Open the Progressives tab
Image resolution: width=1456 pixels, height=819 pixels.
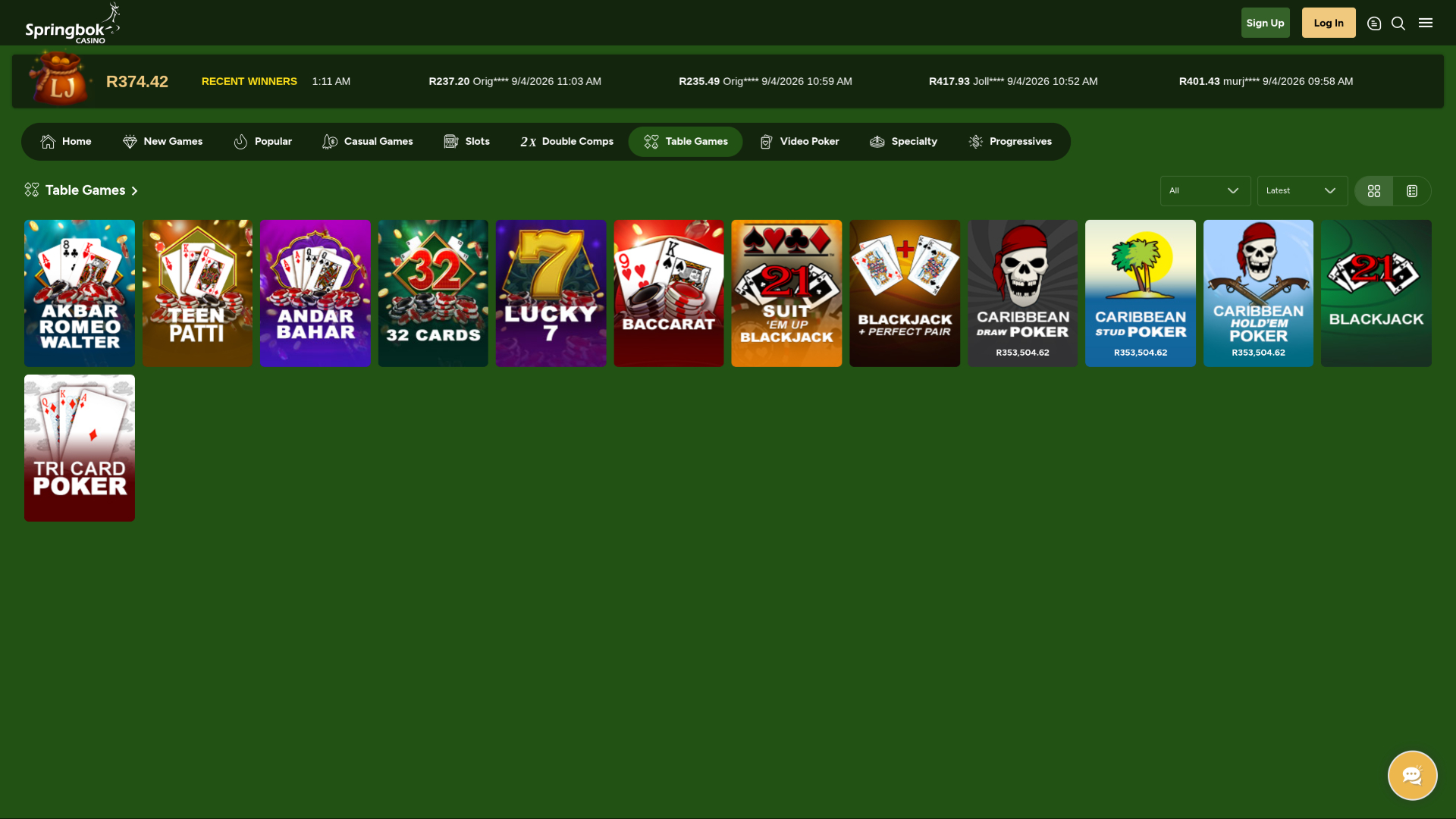point(1010,142)
